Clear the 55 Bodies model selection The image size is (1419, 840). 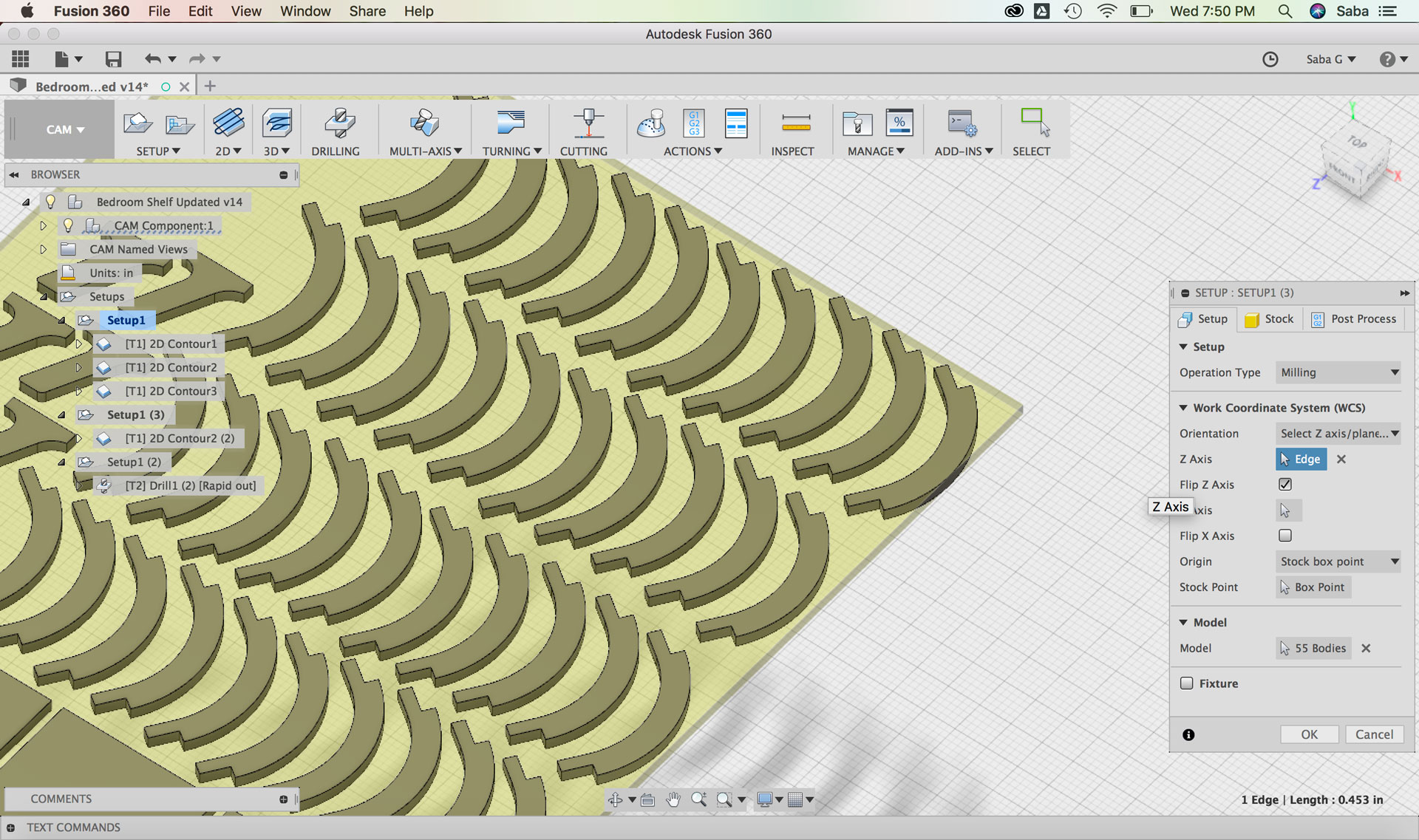click(1366, 648)
